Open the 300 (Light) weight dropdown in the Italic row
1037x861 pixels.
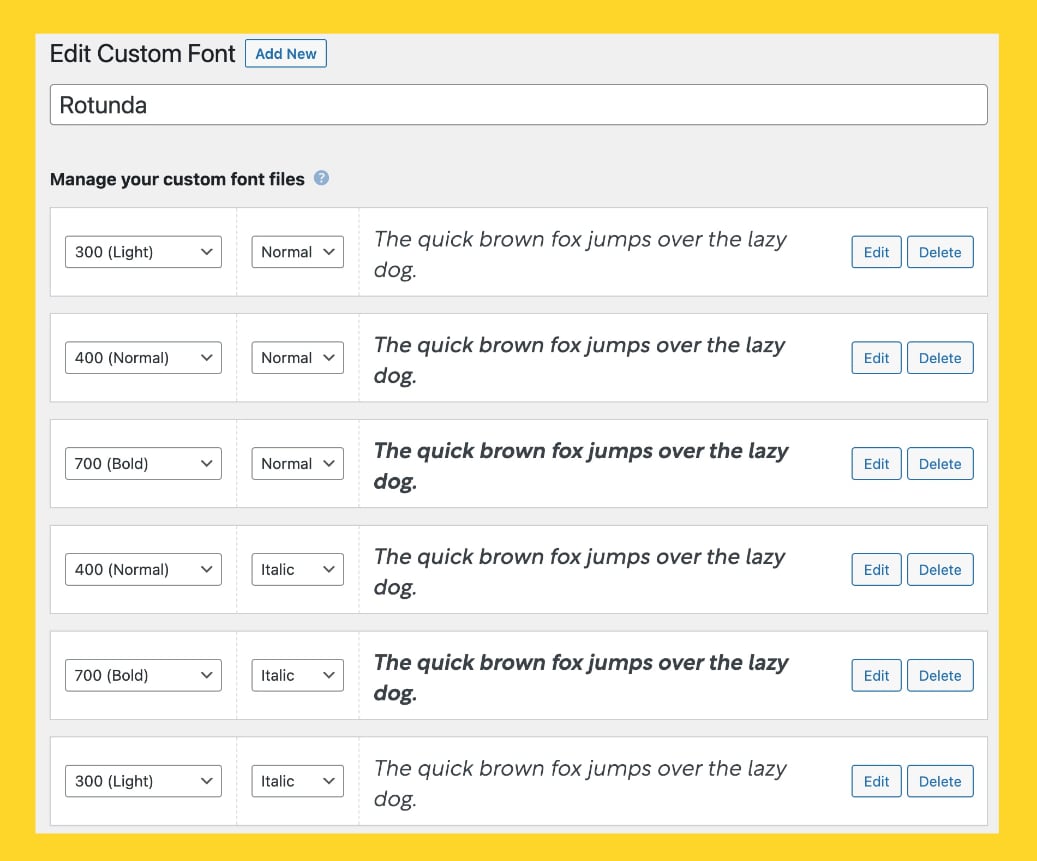click(143, 781)
